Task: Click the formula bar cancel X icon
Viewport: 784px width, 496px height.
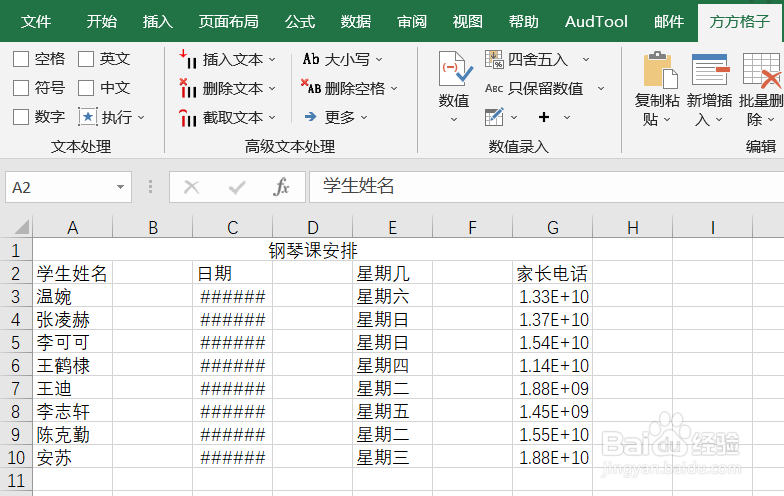Action: pos(192,188)
